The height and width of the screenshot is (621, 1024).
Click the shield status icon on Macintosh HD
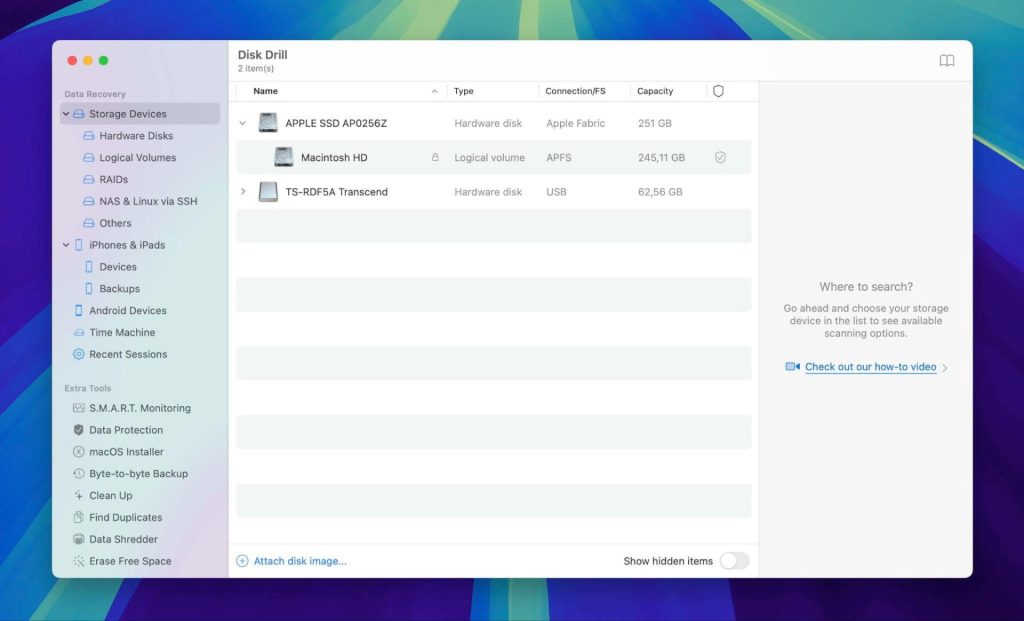coord(722,157)
